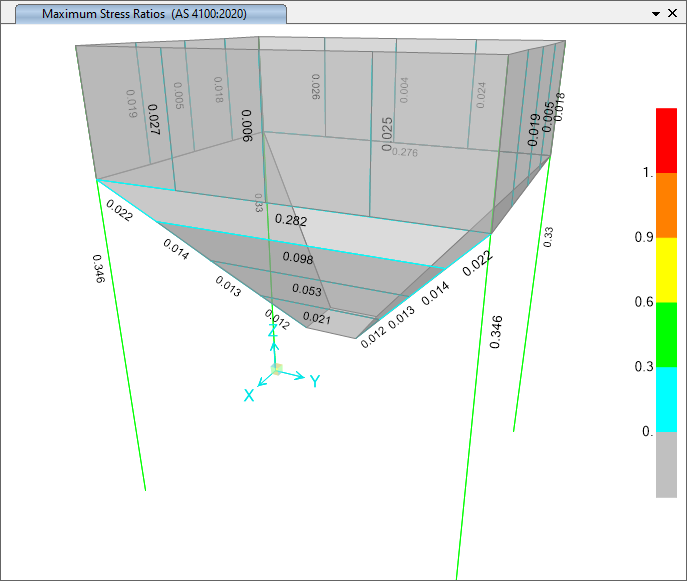Click the gray legend color swatch
This screenshot has width=687, height=581.
pyautogui.click(x=666, y=464)
